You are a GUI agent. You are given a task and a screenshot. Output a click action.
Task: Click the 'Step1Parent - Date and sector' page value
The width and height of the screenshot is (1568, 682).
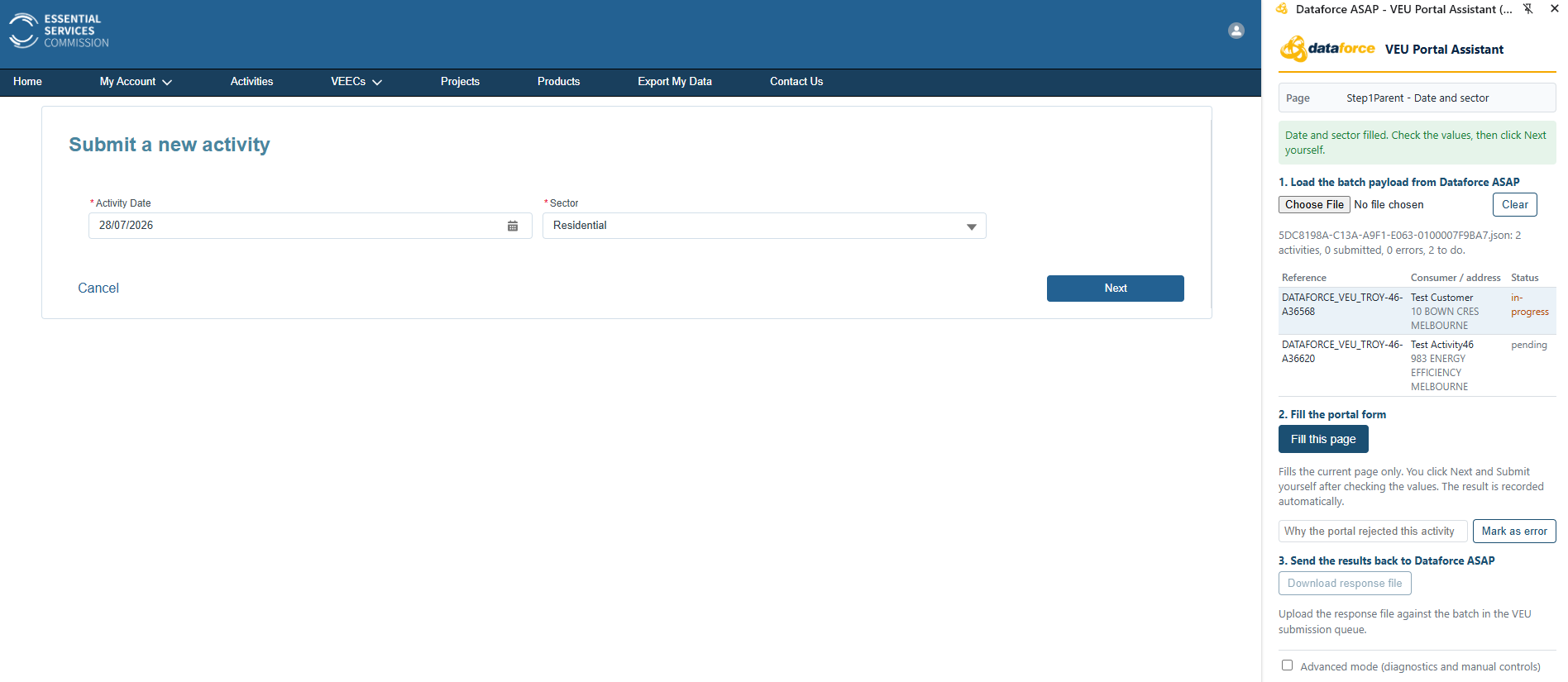(1417, 98)
